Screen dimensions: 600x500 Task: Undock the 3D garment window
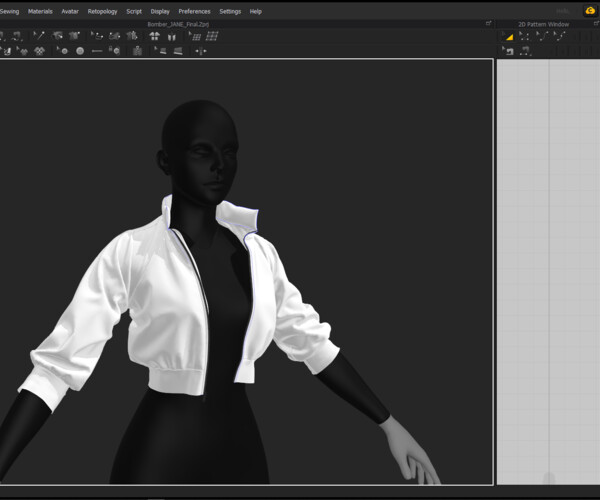pyautogui.click(x=488, y=23)
